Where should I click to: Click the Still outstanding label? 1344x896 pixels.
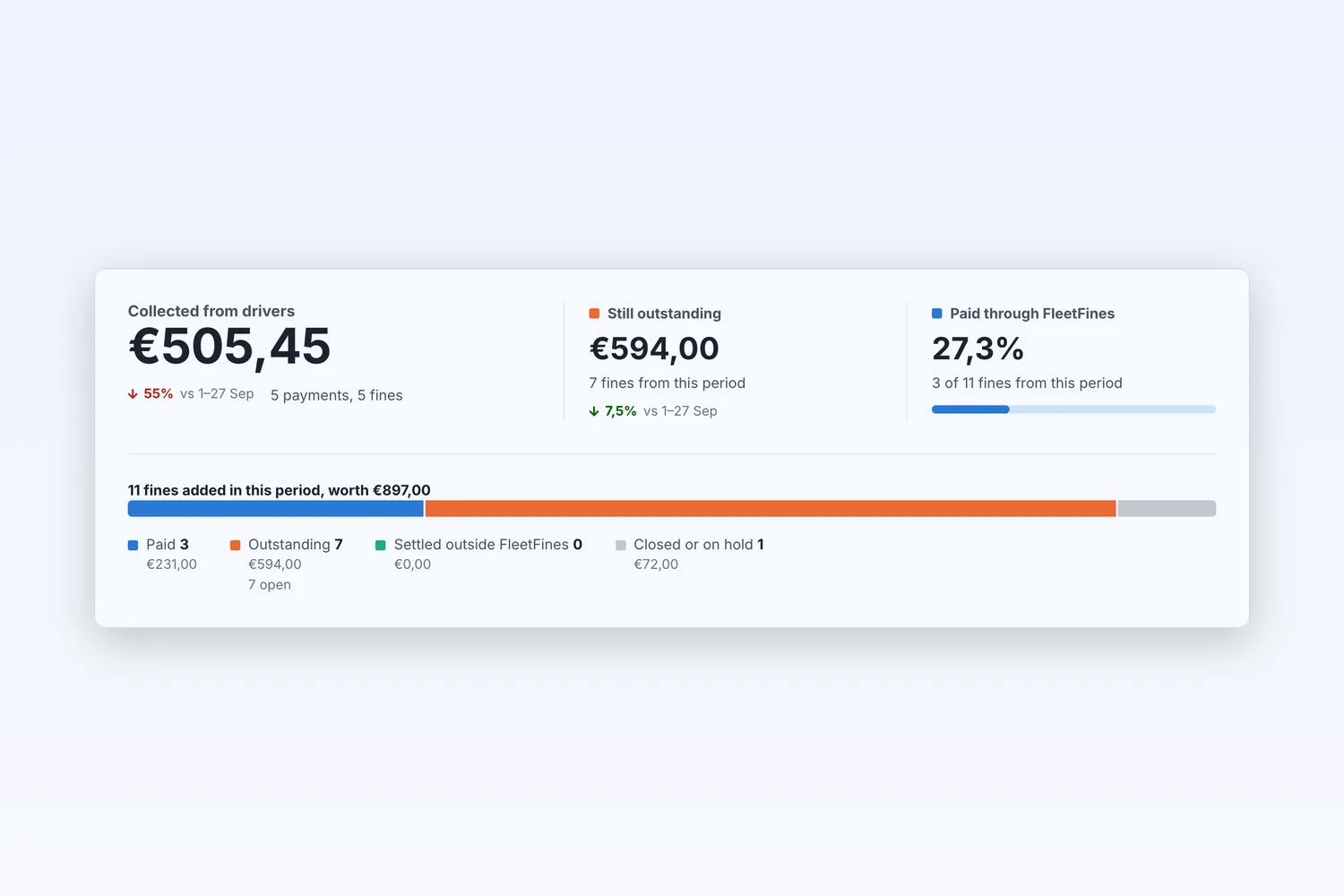(664, 314)
